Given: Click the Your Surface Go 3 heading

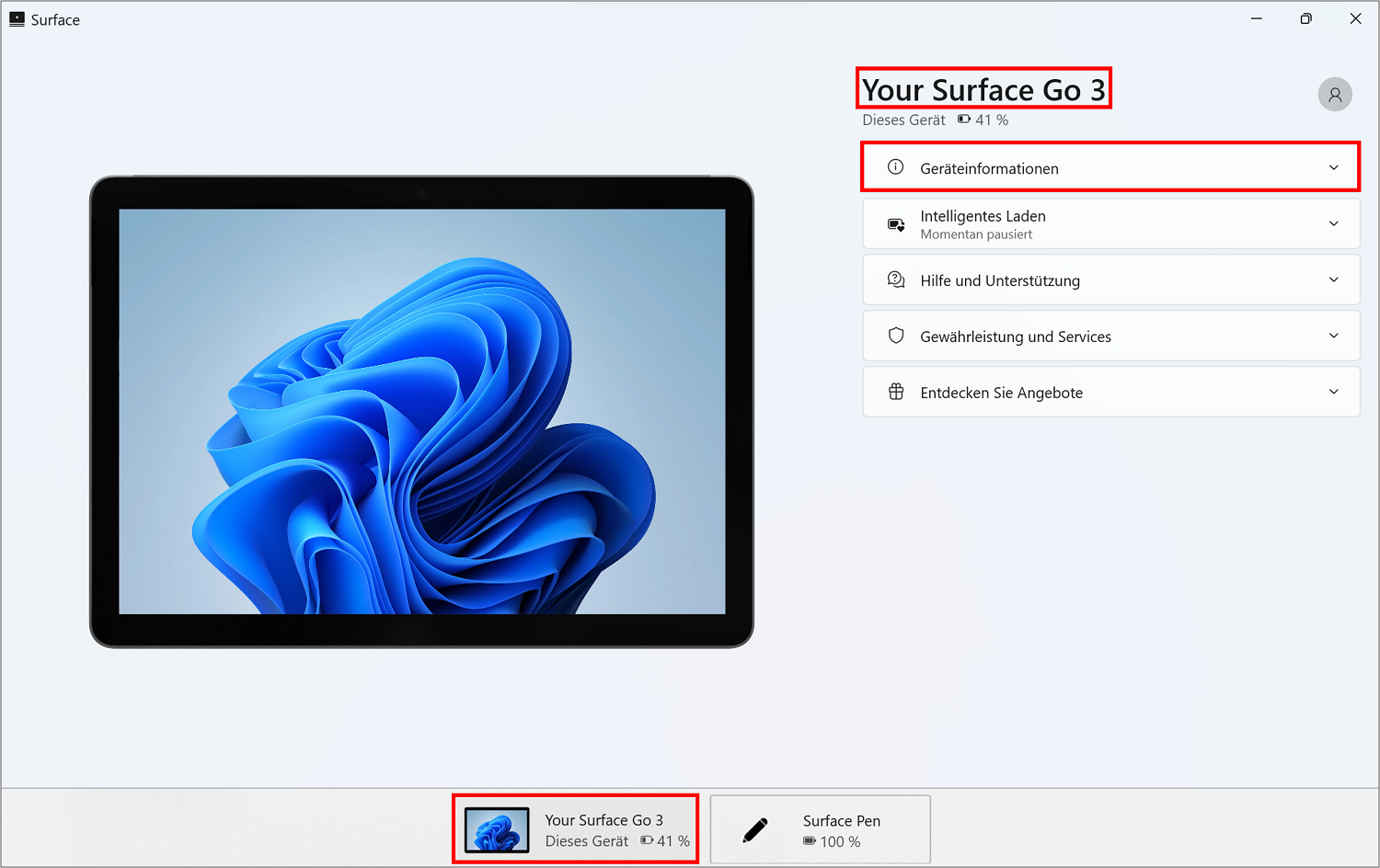Looking at the screenshot, I should click(x=983, y=89).
